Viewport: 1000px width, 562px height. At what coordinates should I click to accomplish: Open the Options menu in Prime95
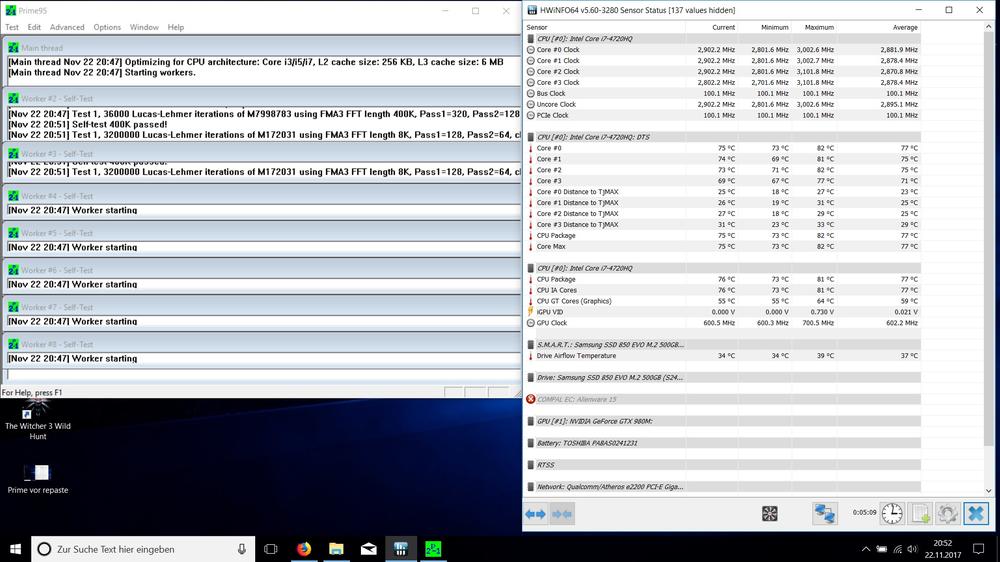[x=107, y=27]
